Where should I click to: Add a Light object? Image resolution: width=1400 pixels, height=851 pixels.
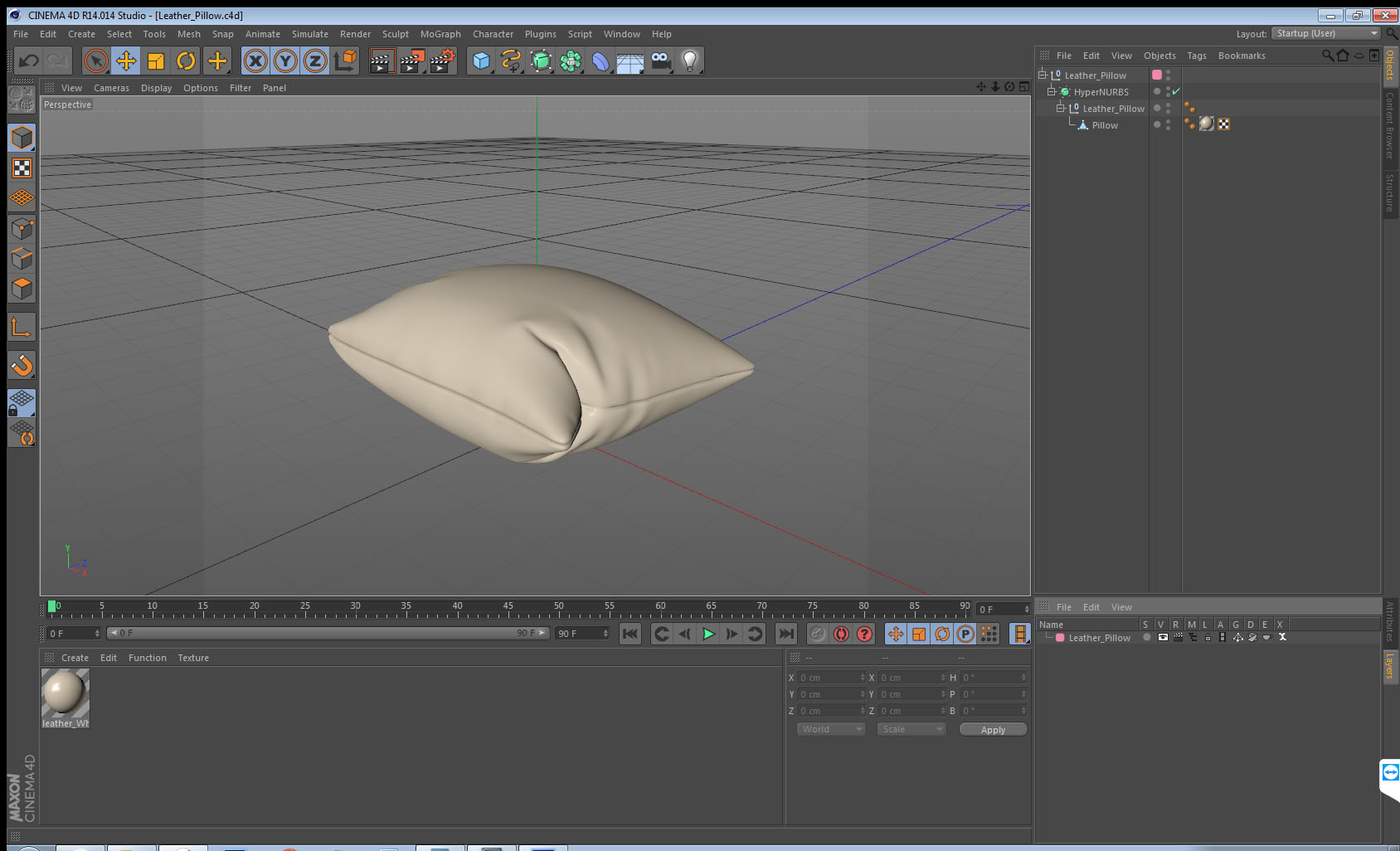point(690,61)
